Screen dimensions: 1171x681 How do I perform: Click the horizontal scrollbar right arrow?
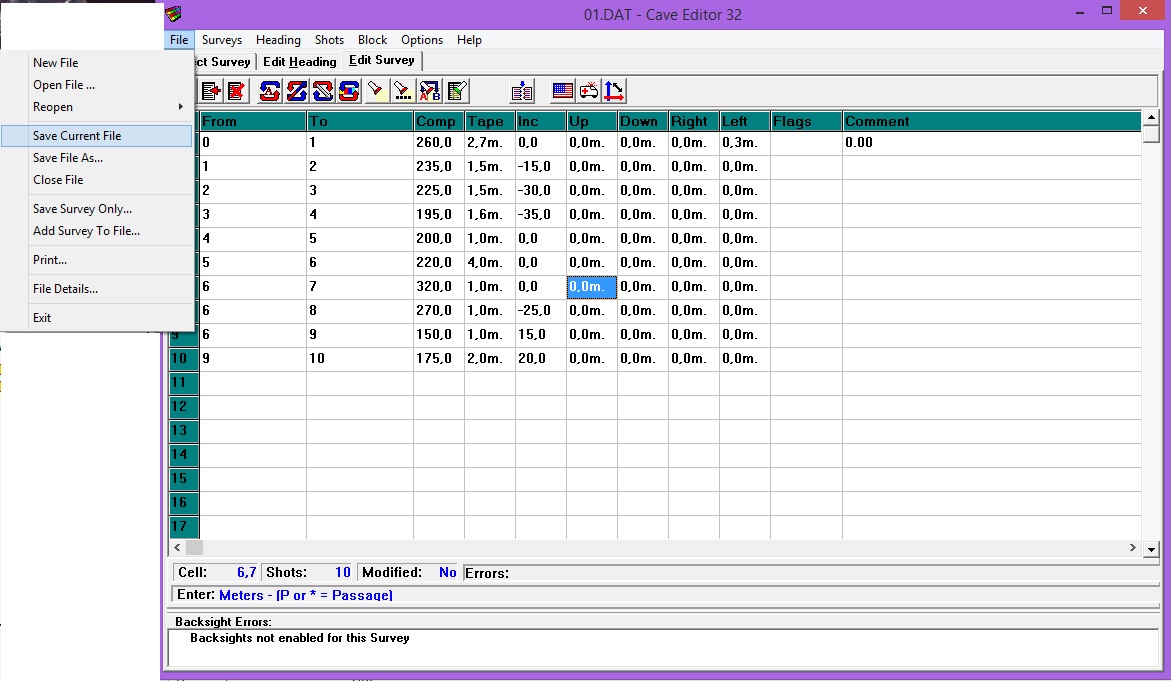1133,548
